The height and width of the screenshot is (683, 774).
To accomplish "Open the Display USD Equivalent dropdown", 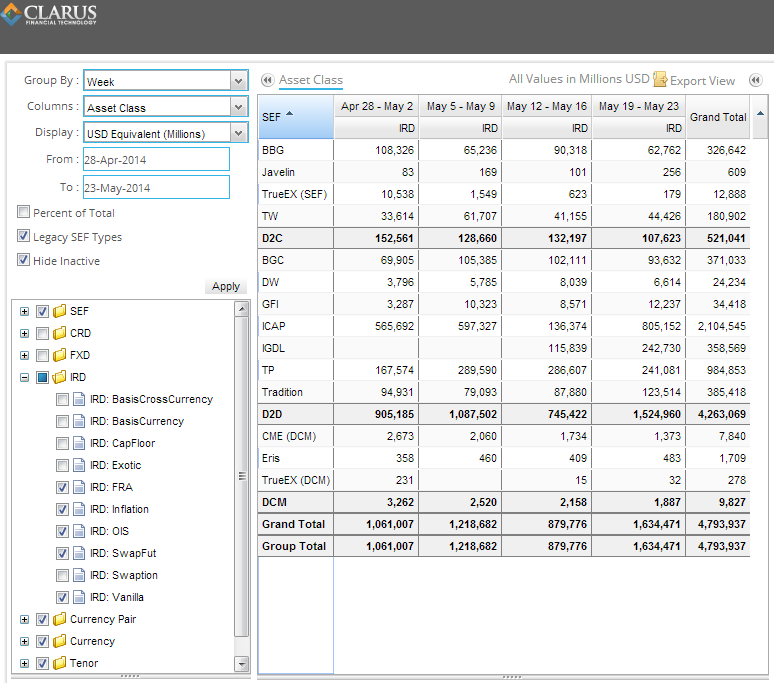I will point(238,133).
